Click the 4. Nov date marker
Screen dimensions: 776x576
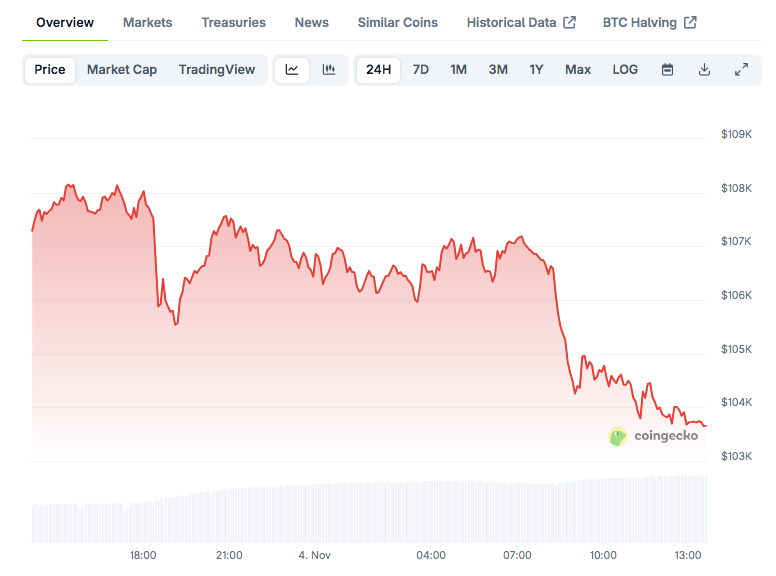point(315,555)
